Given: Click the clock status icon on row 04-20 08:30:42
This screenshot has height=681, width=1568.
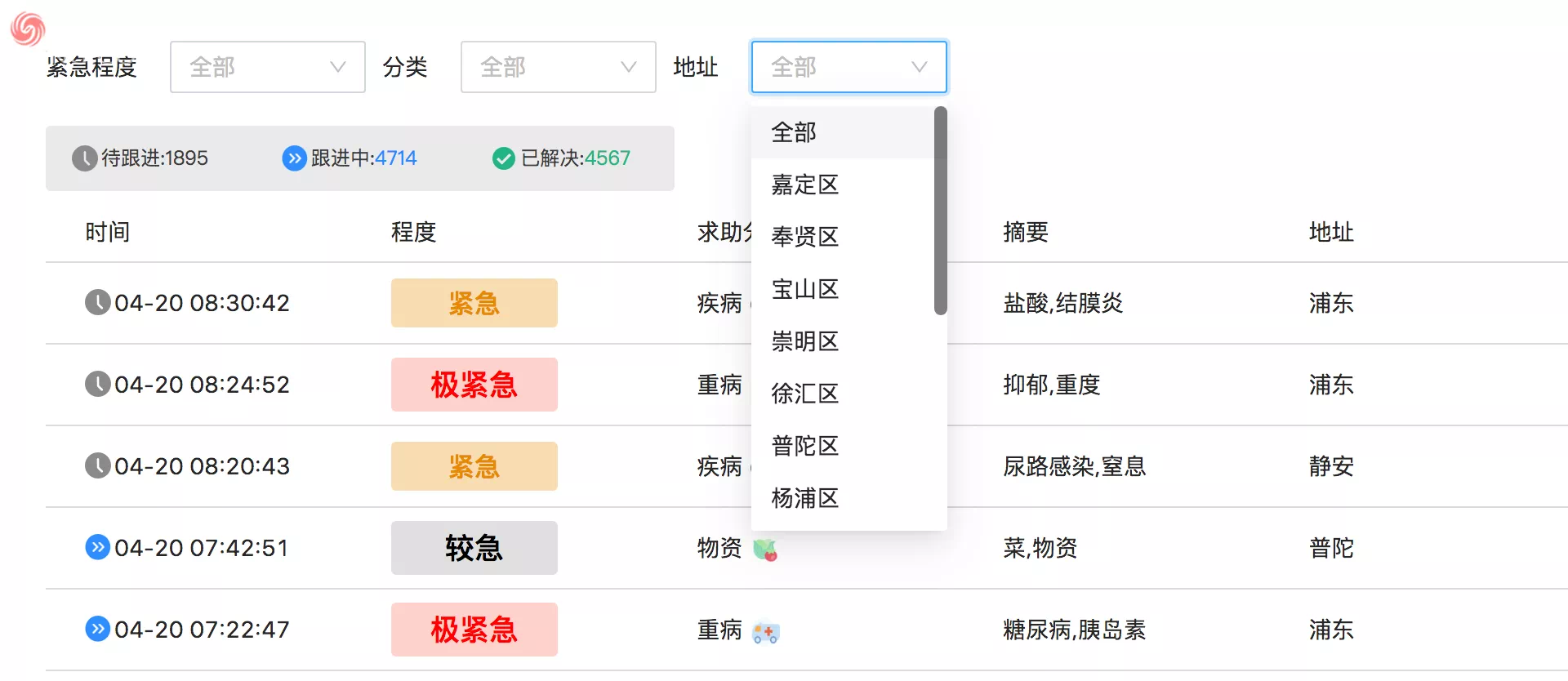Looking at the screenshot, I should [x=98, y=302].
